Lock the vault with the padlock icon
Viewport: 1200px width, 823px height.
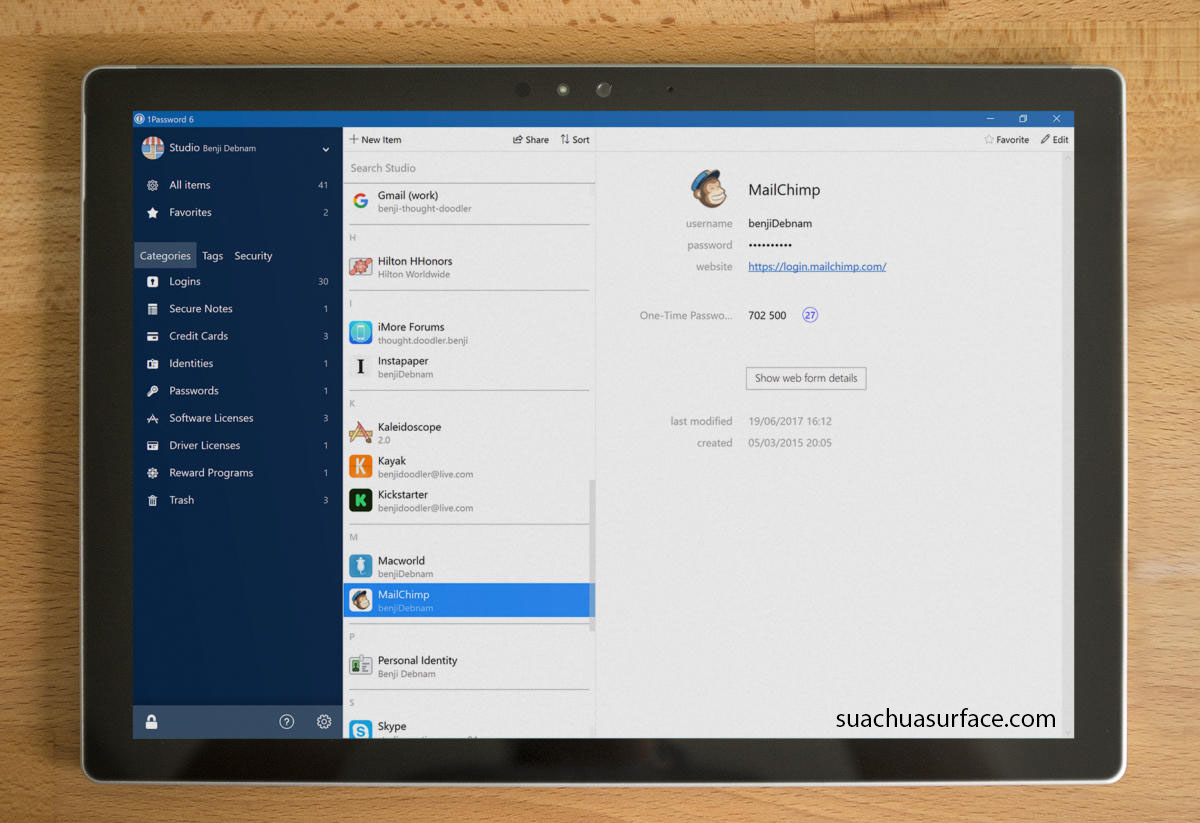pos(151,722)
